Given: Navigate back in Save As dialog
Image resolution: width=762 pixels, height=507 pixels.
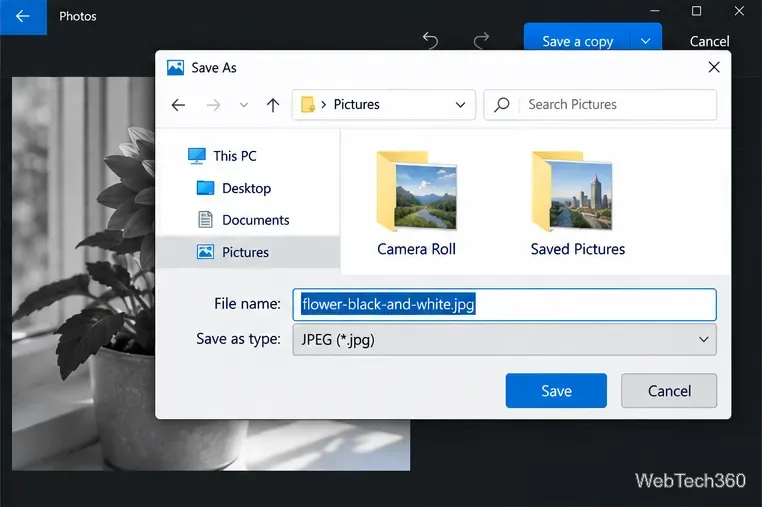Looking at the screenshot, I should (x=178, y=105).
